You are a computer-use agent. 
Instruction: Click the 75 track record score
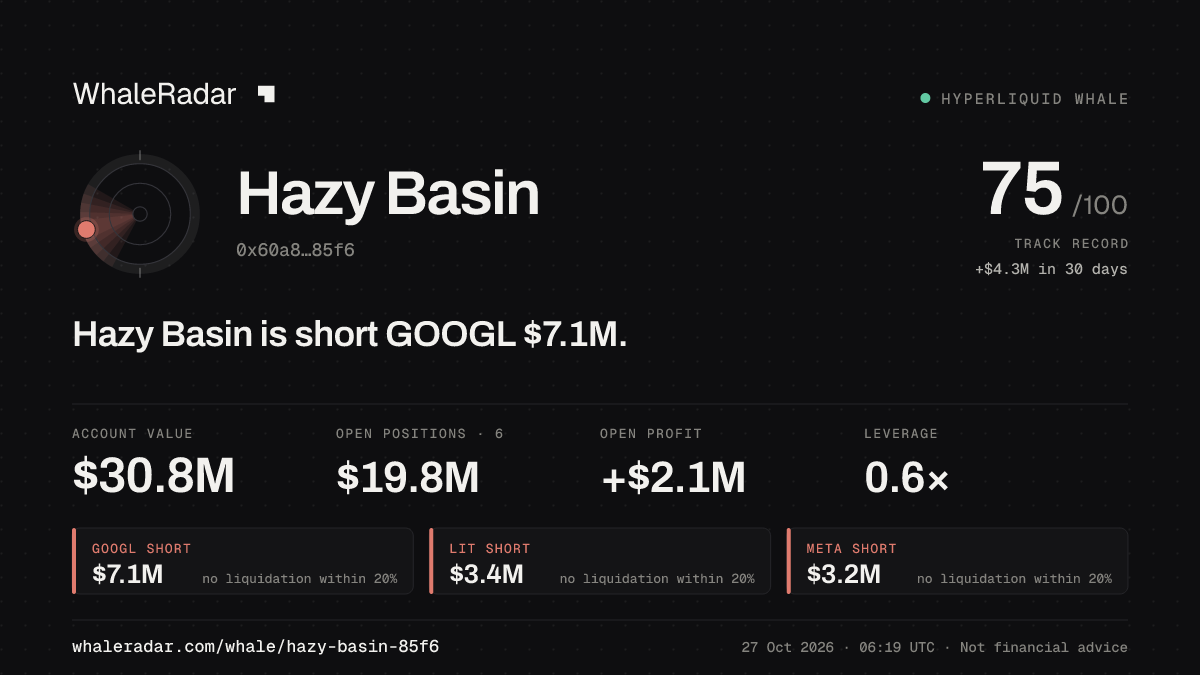pos(1021,189)
